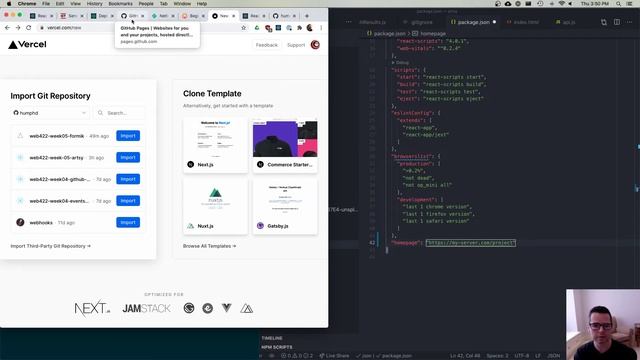The image size is (640, 360).
Task: Click the Gatsby logo in Optimized For row
Action: coord(189,308)
